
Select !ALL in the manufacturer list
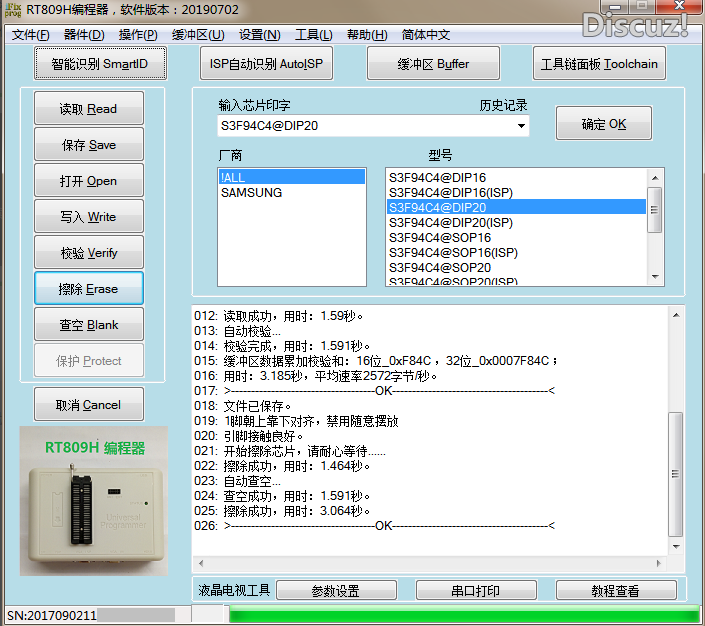[x=291, y=177]
